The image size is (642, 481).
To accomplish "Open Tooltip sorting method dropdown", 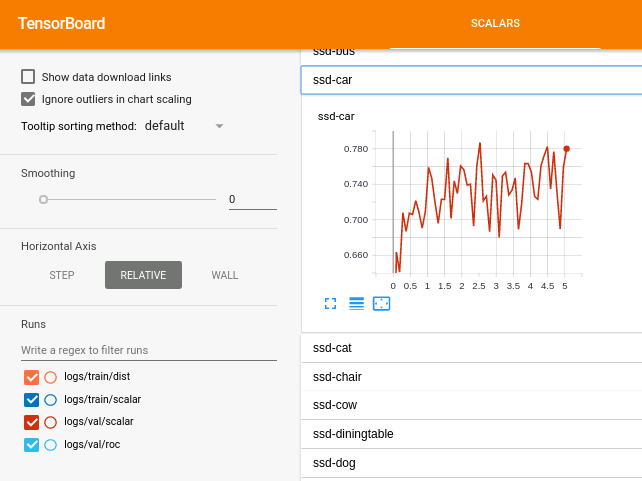I will pyautogui.click(x=184, y=126).
